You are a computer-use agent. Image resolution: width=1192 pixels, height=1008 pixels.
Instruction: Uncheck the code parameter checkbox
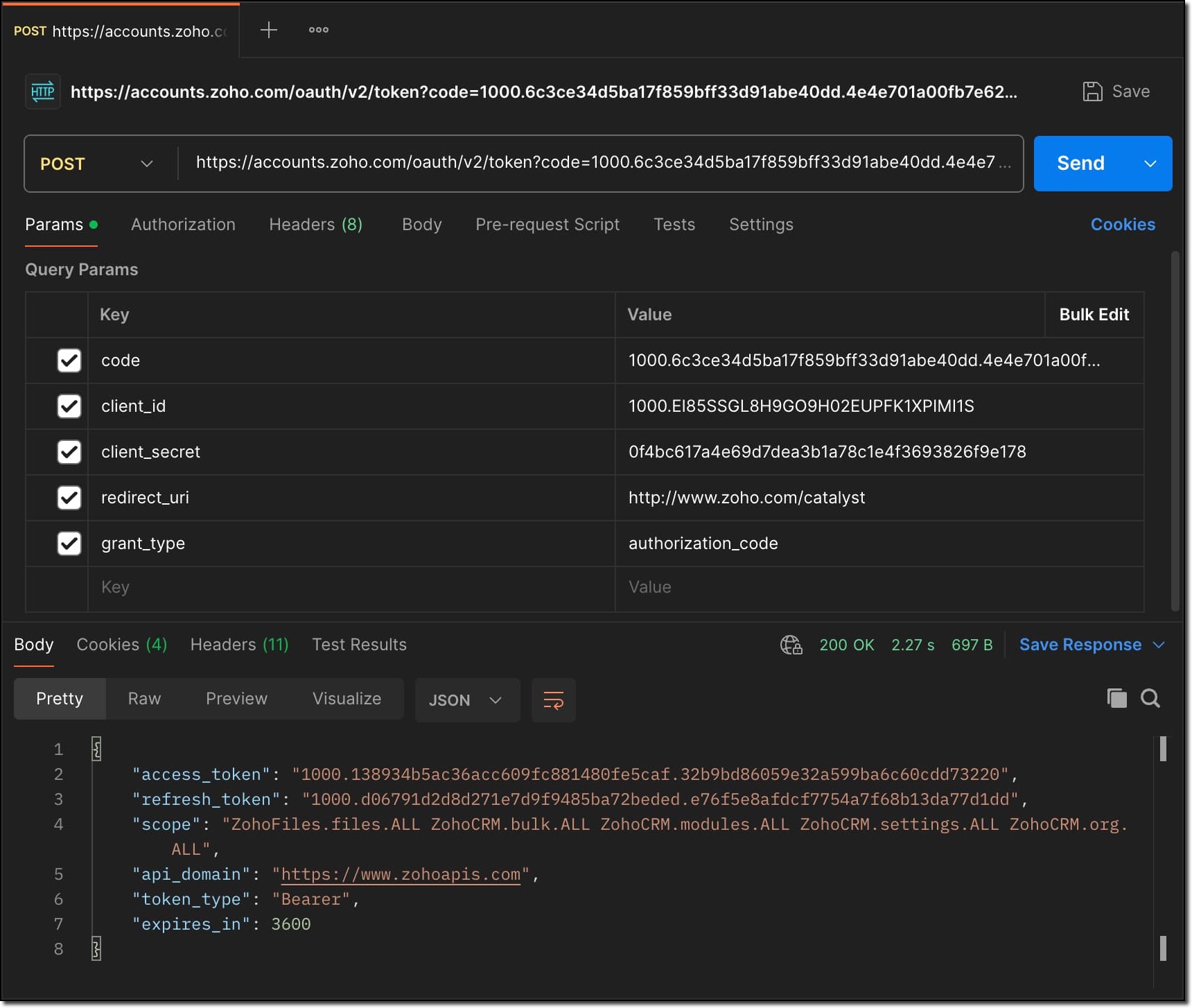(x=69, y=360)
